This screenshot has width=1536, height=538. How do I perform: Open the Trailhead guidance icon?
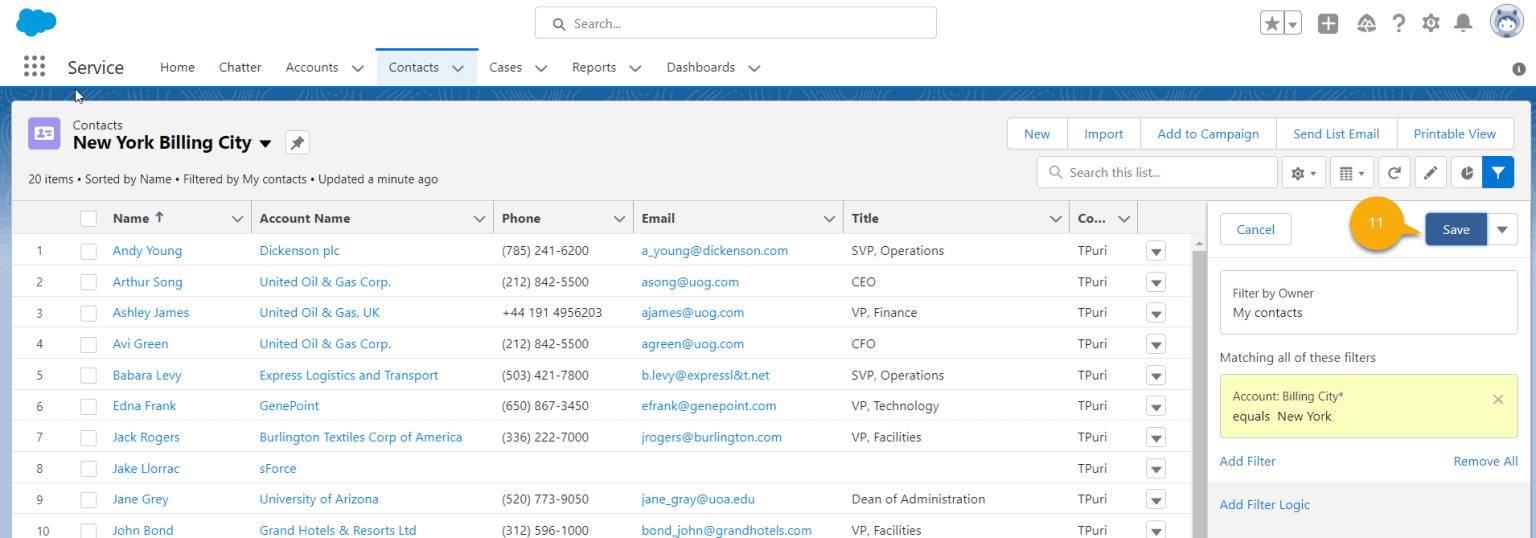(x=1366, y=23)
